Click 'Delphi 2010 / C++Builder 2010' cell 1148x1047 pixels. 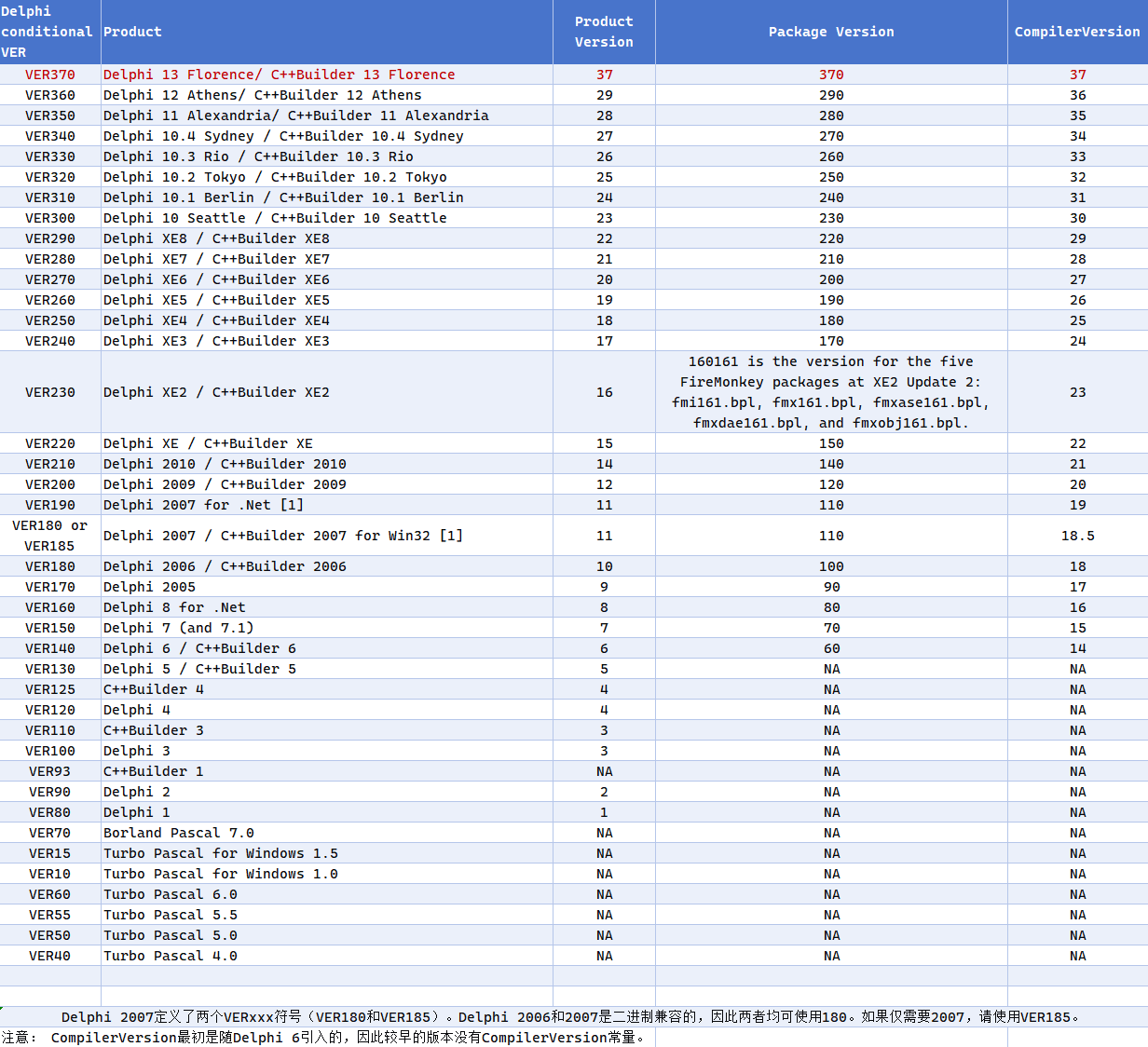[x=327, y=464]
